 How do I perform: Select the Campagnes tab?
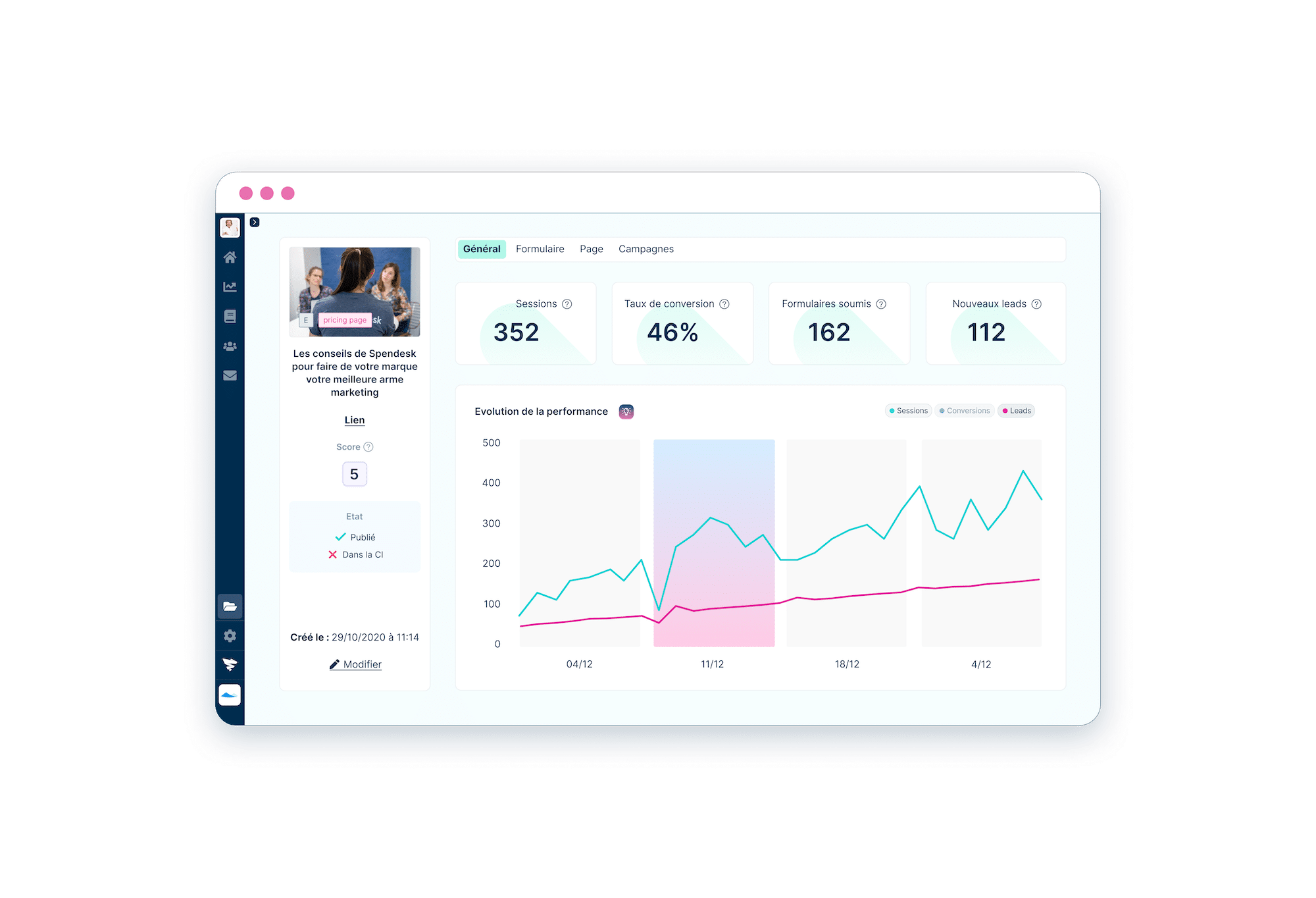pos(648,248)
